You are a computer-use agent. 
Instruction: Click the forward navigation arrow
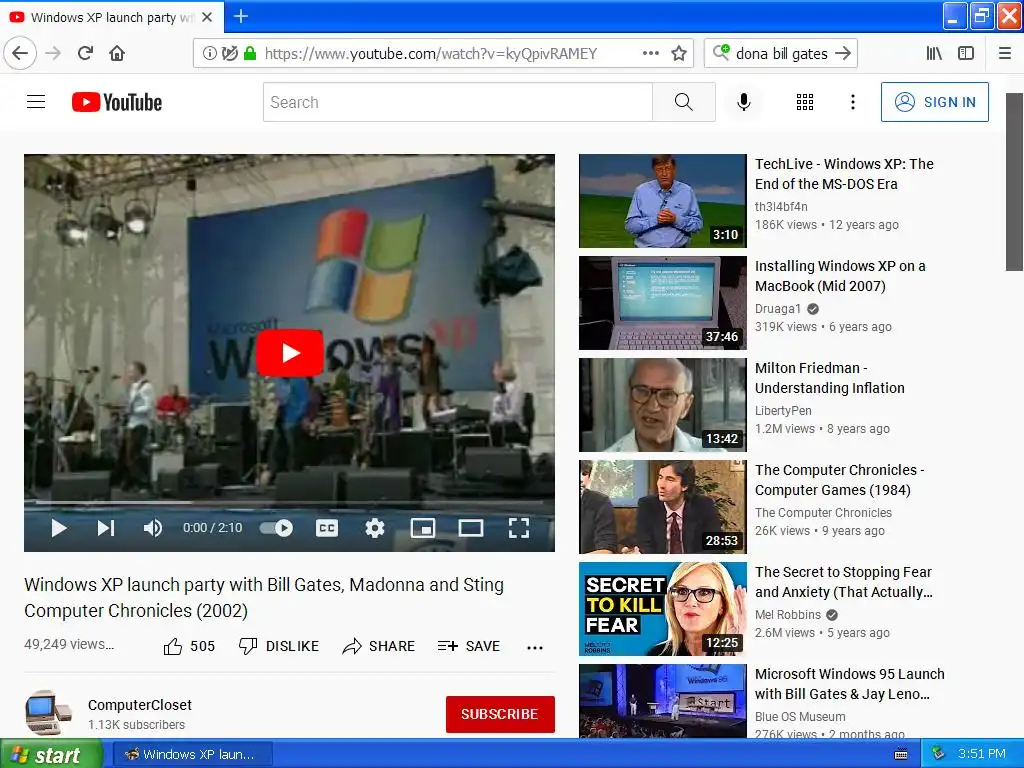(53, 53)
